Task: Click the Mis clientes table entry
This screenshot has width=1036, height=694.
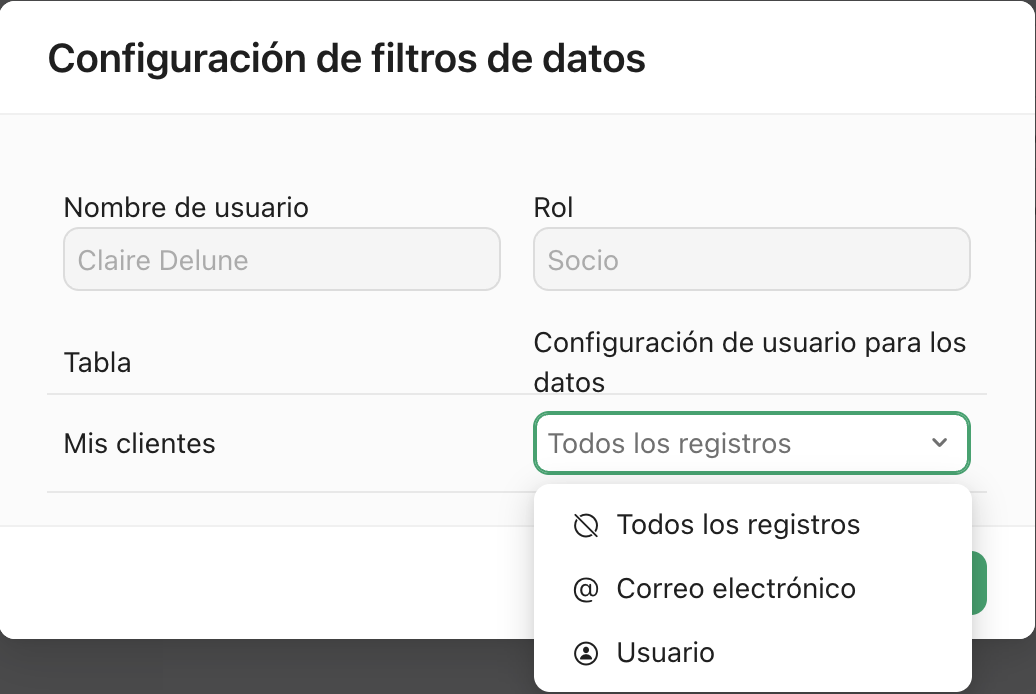Action: (x=139, y=443)
